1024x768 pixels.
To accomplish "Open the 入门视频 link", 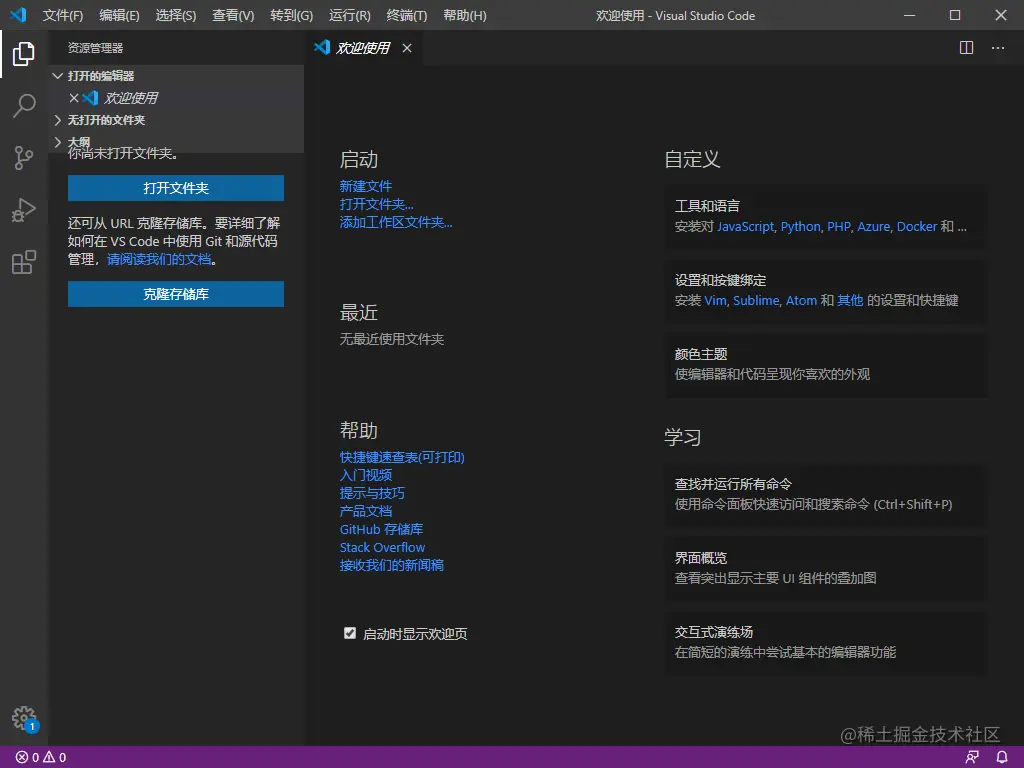I will pyautogui.click(x=366, y=475).
